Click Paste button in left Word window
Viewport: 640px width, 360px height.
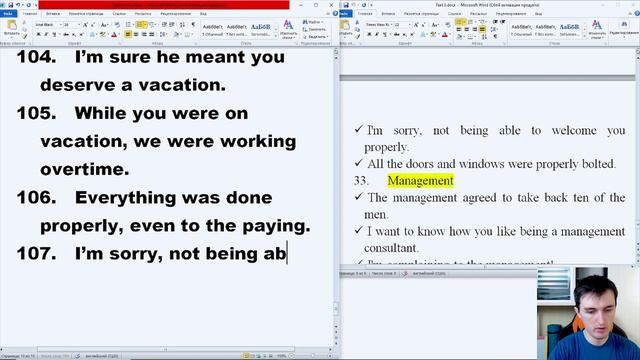12,28
